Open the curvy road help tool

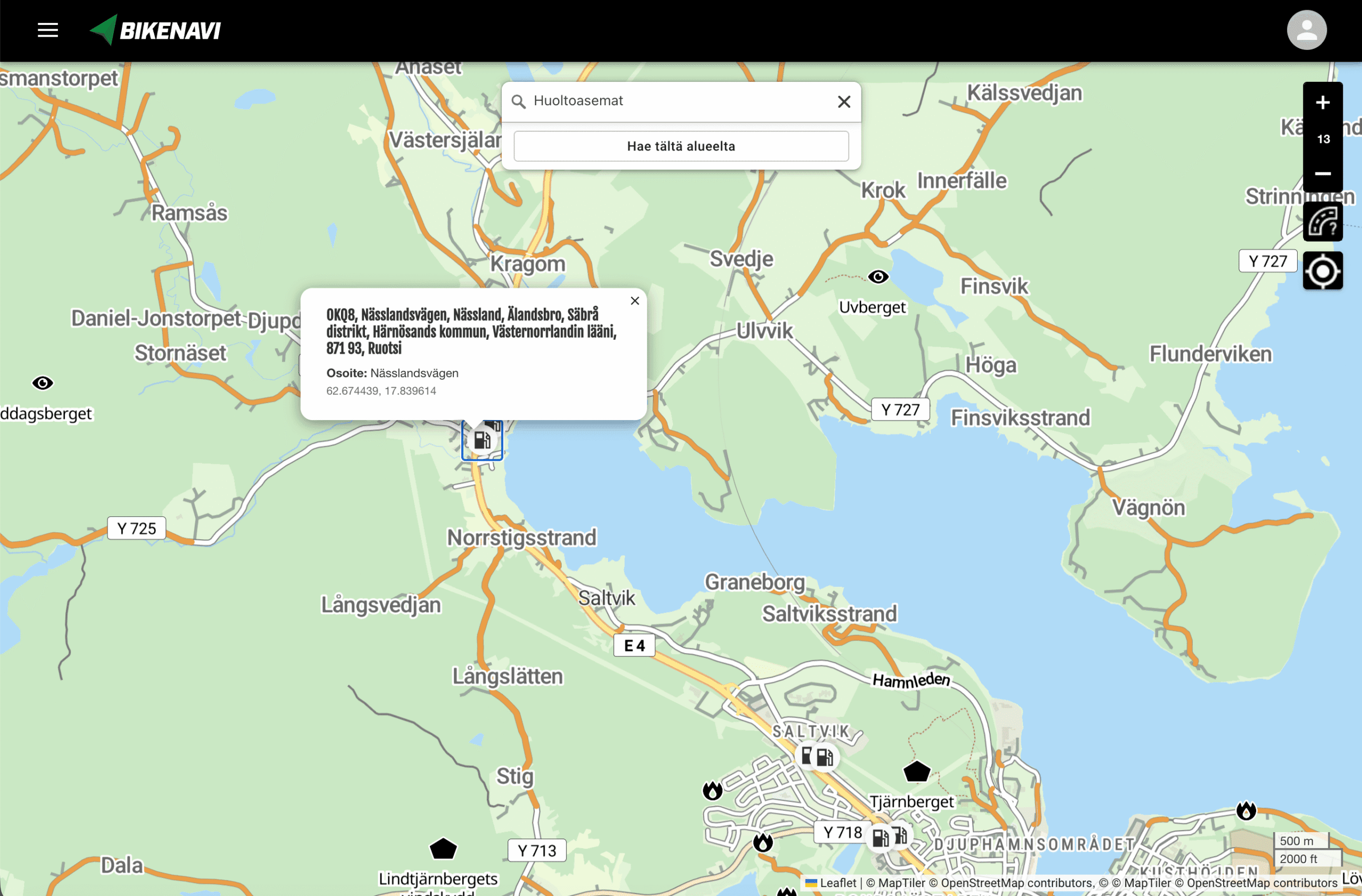[1323, 222]
